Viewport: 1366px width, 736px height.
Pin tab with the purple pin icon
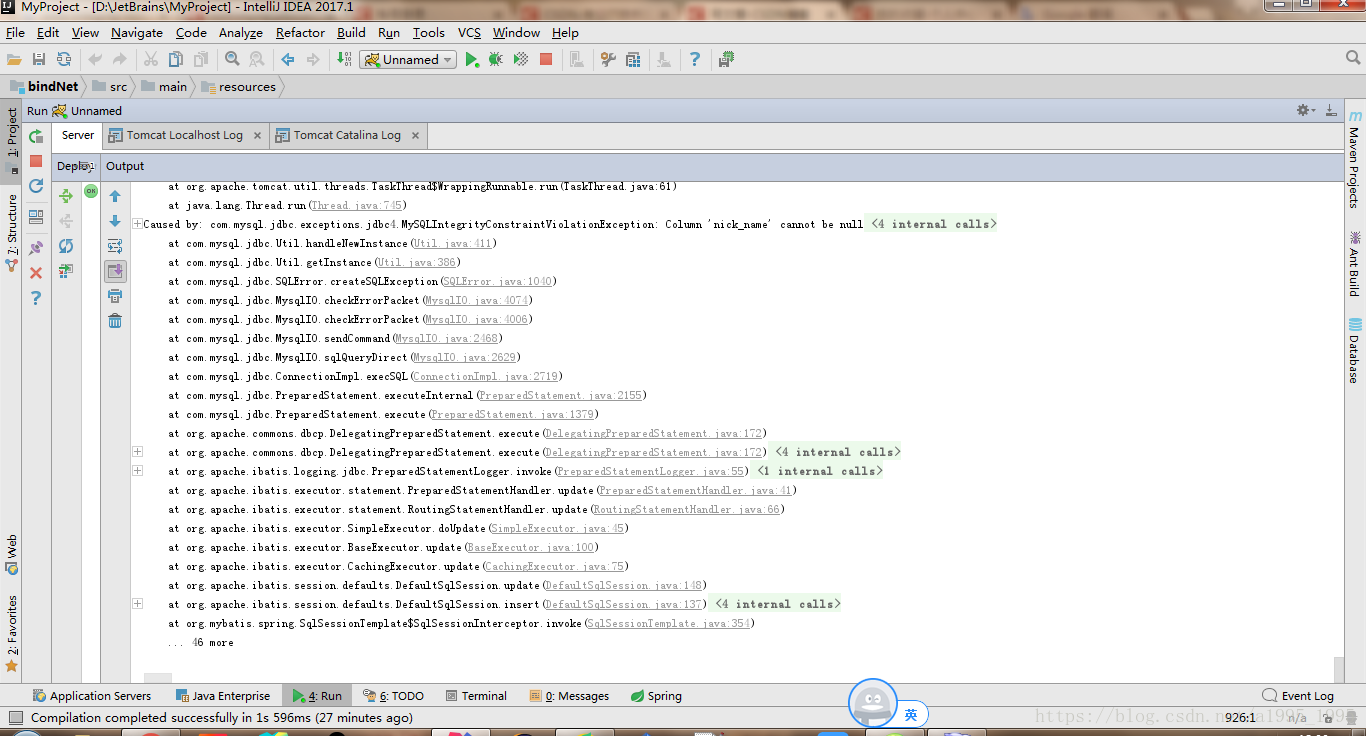[36, 247]
